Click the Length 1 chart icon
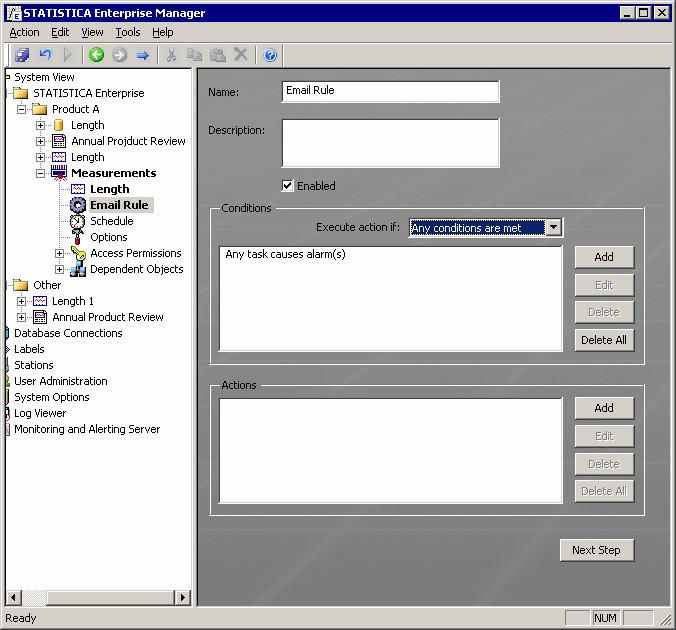The image size is (676, 630). pos(40,301)
